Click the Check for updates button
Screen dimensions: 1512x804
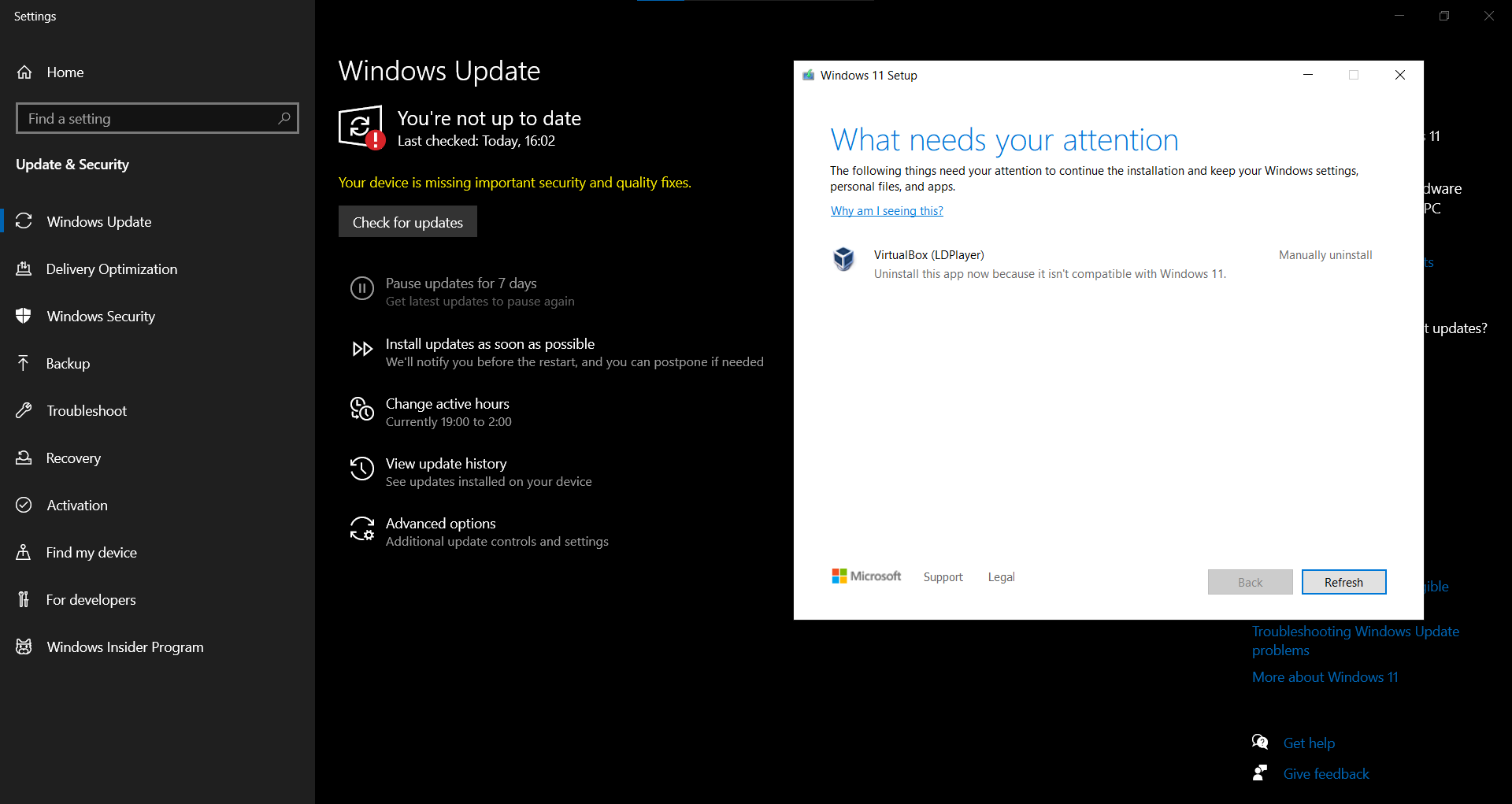[x=408, y=222]
